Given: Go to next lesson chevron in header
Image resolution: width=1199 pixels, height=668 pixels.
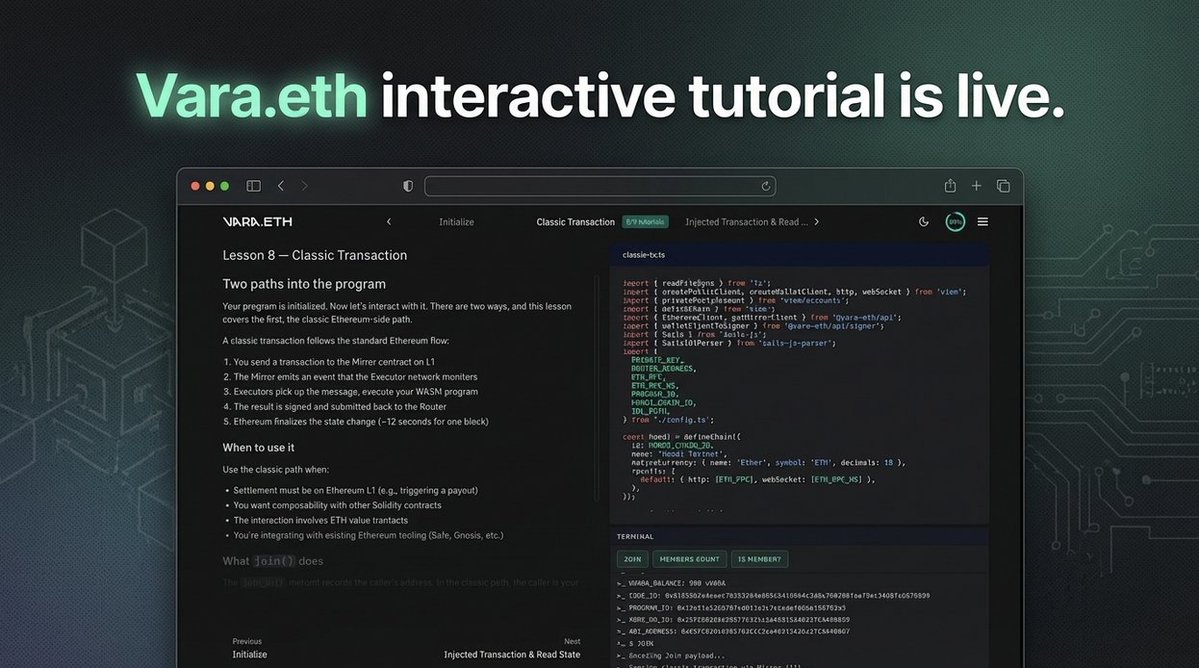Looking at the screenshot, I should coord(817,222).
